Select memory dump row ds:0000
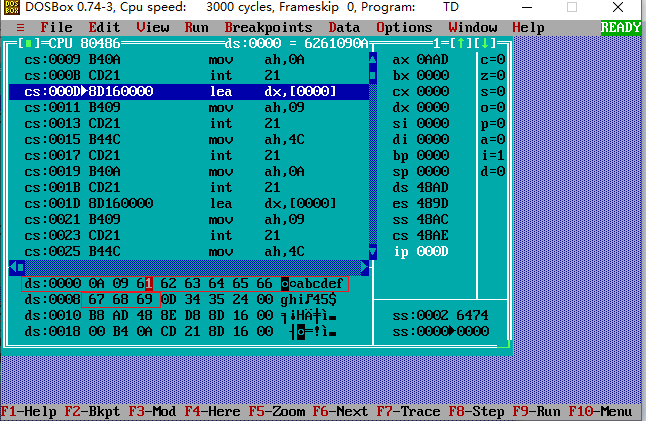The image size is (646, 421). (x=184, y=283)
